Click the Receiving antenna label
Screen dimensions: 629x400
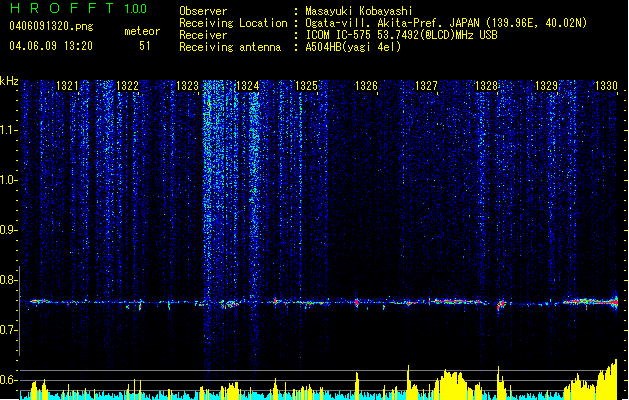[230, 47]
